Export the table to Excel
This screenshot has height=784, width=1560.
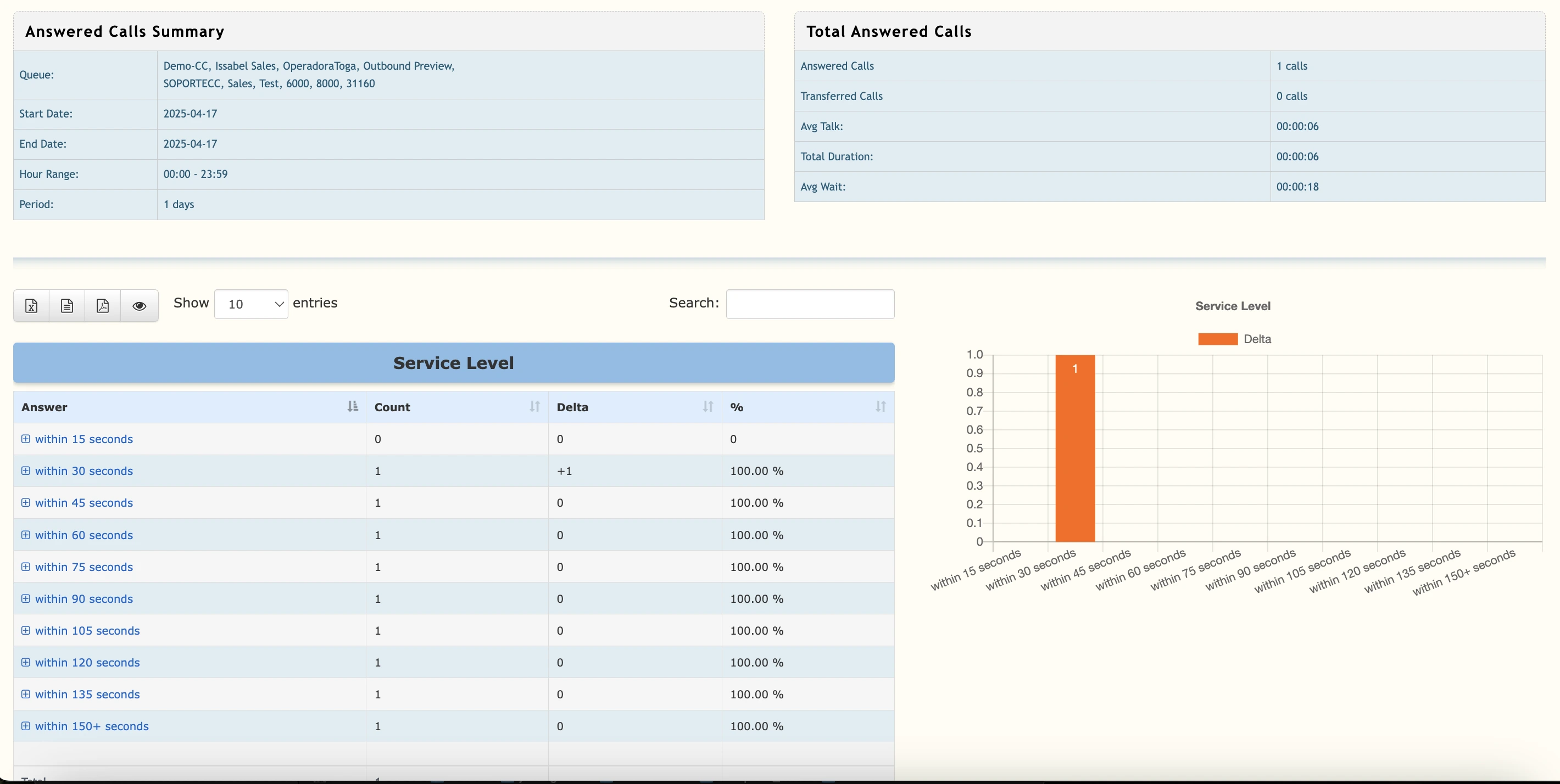point(30,306)
